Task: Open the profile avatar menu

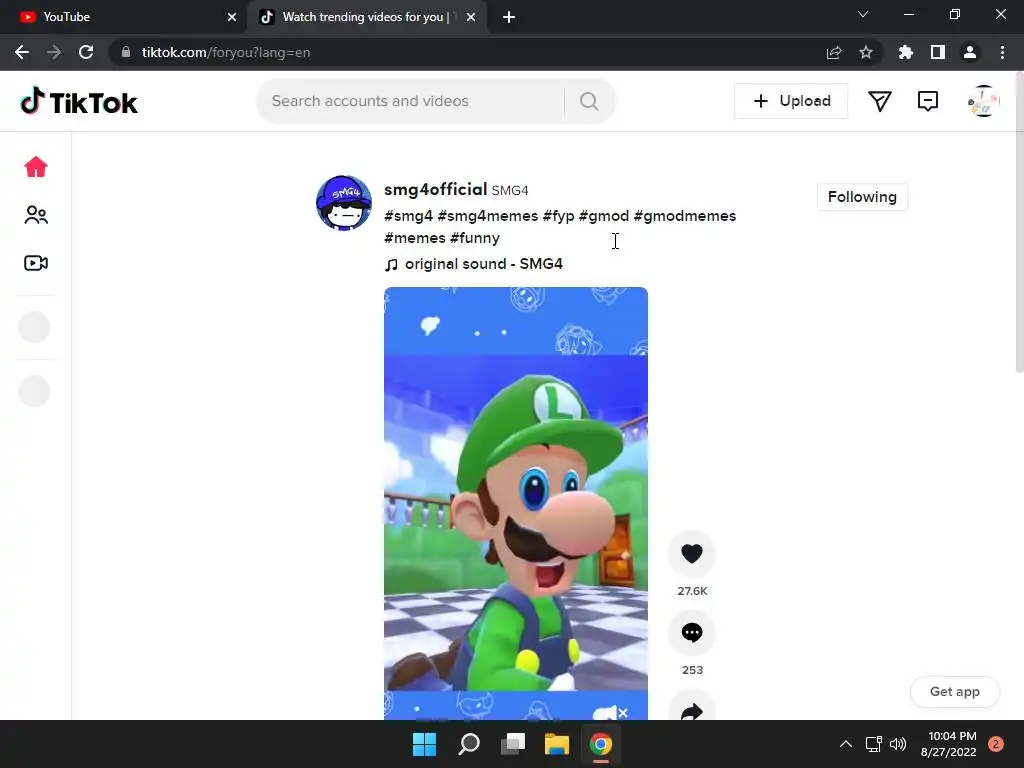Action: 983,101
